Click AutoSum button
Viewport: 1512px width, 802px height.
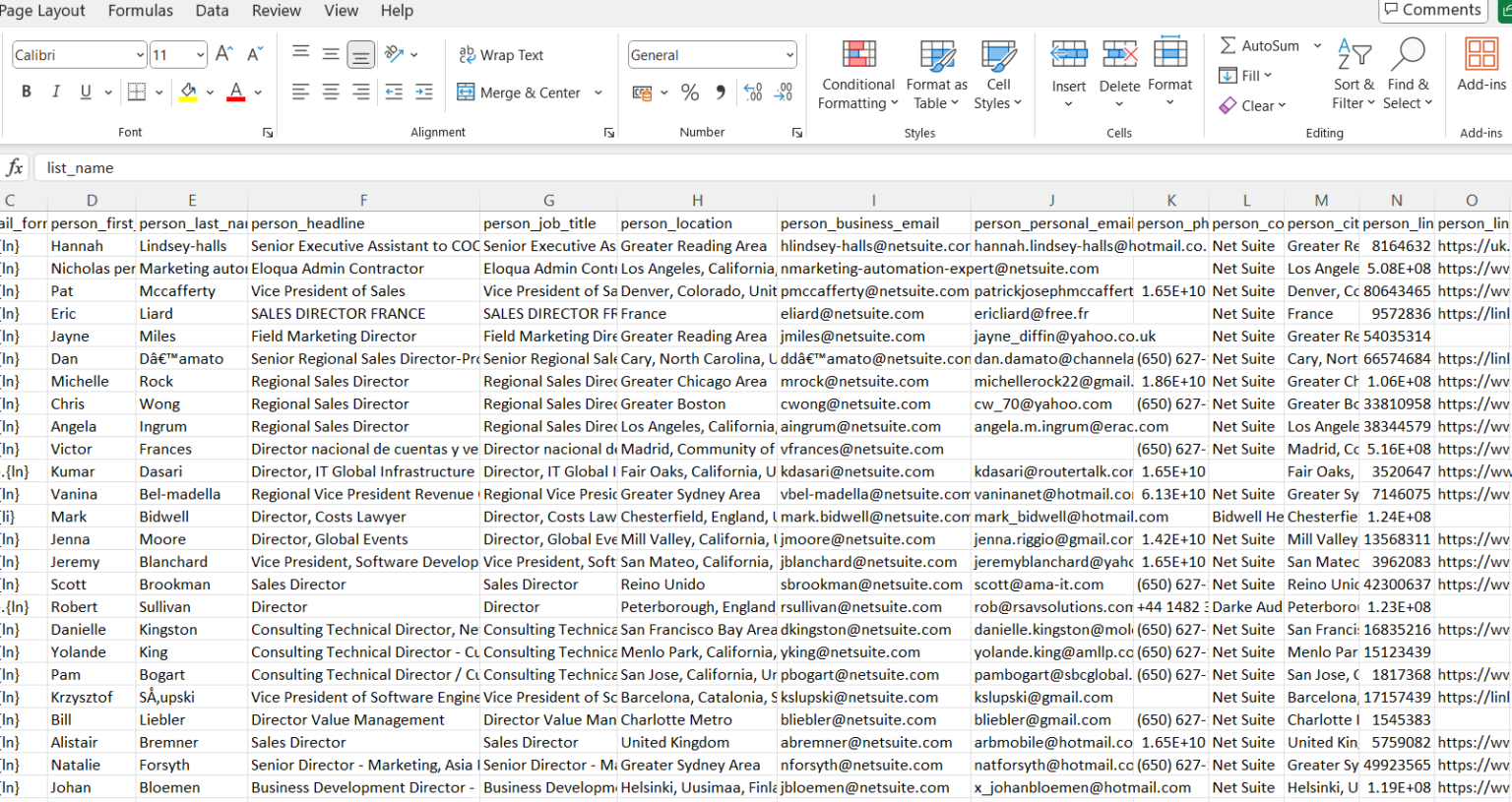coord(1260,45)
